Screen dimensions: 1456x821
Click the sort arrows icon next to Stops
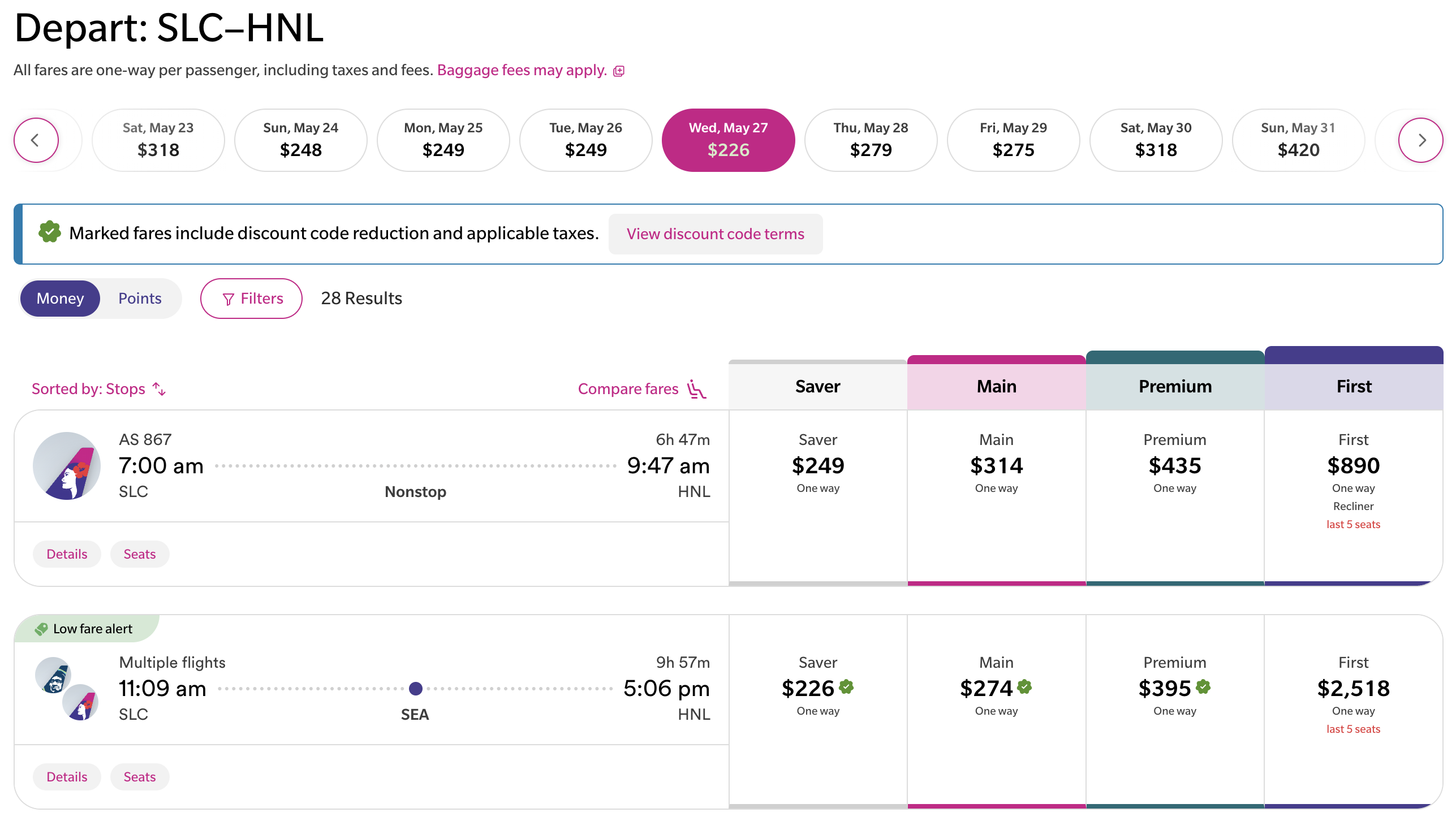tap(160, 389)
